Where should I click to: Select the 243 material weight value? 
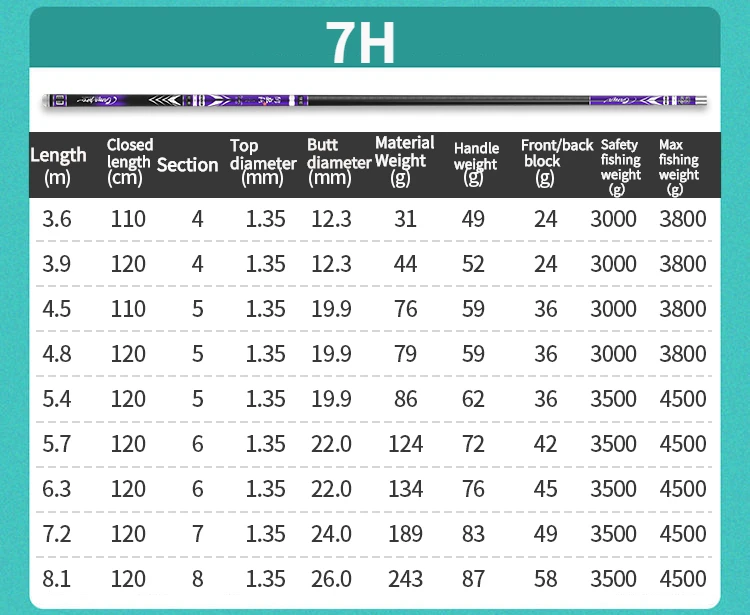(405, 579)
